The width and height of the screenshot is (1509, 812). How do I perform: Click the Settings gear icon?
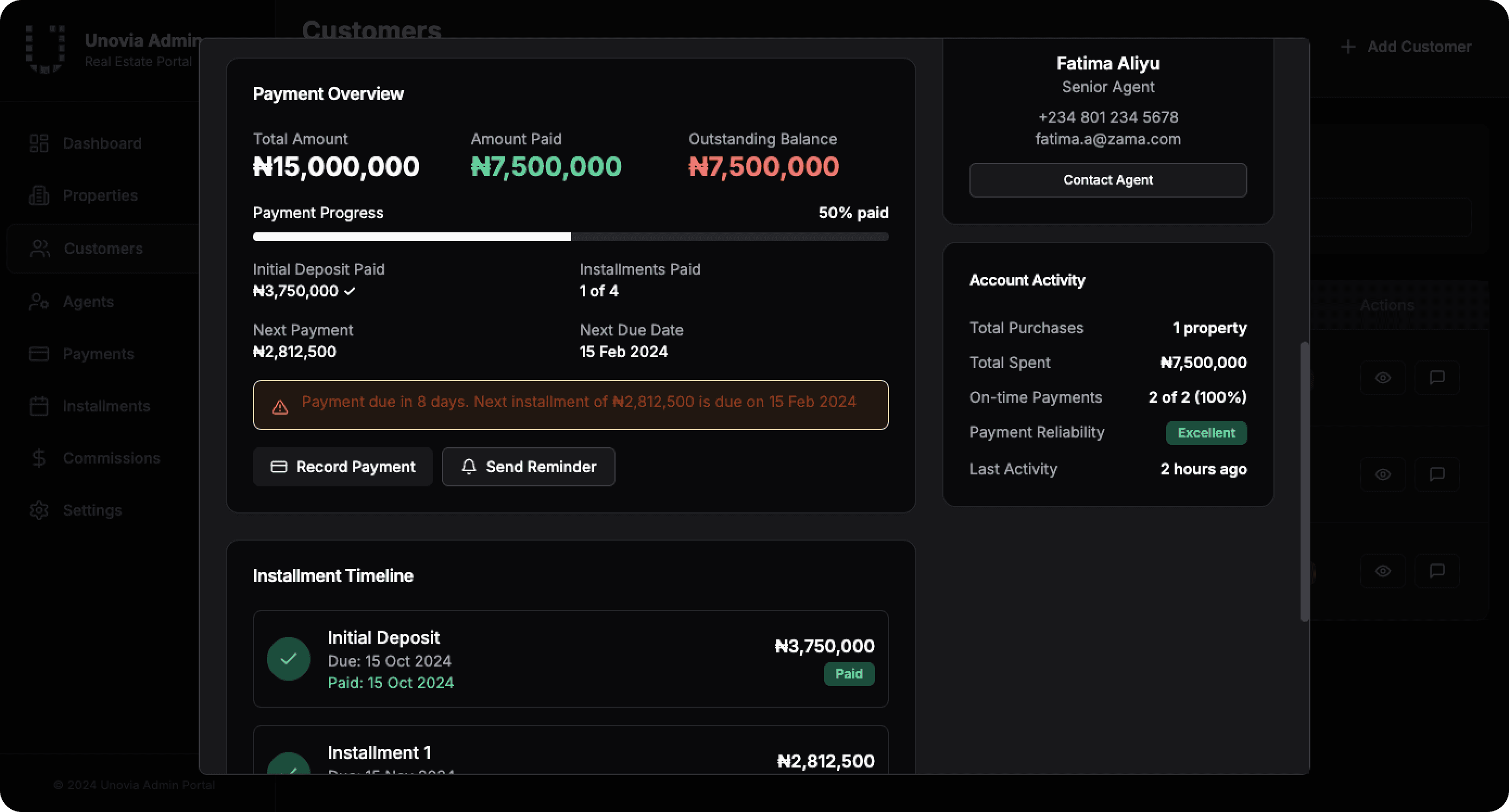point(39,510)
